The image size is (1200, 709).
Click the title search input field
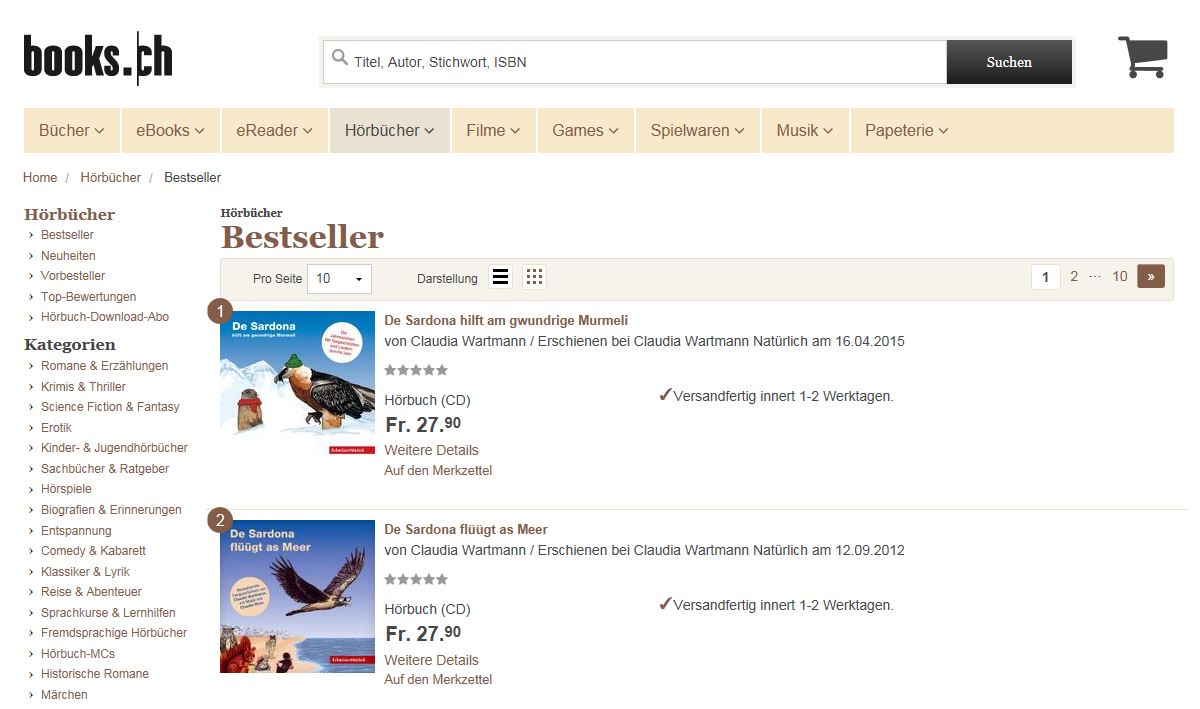pos(634,62)
